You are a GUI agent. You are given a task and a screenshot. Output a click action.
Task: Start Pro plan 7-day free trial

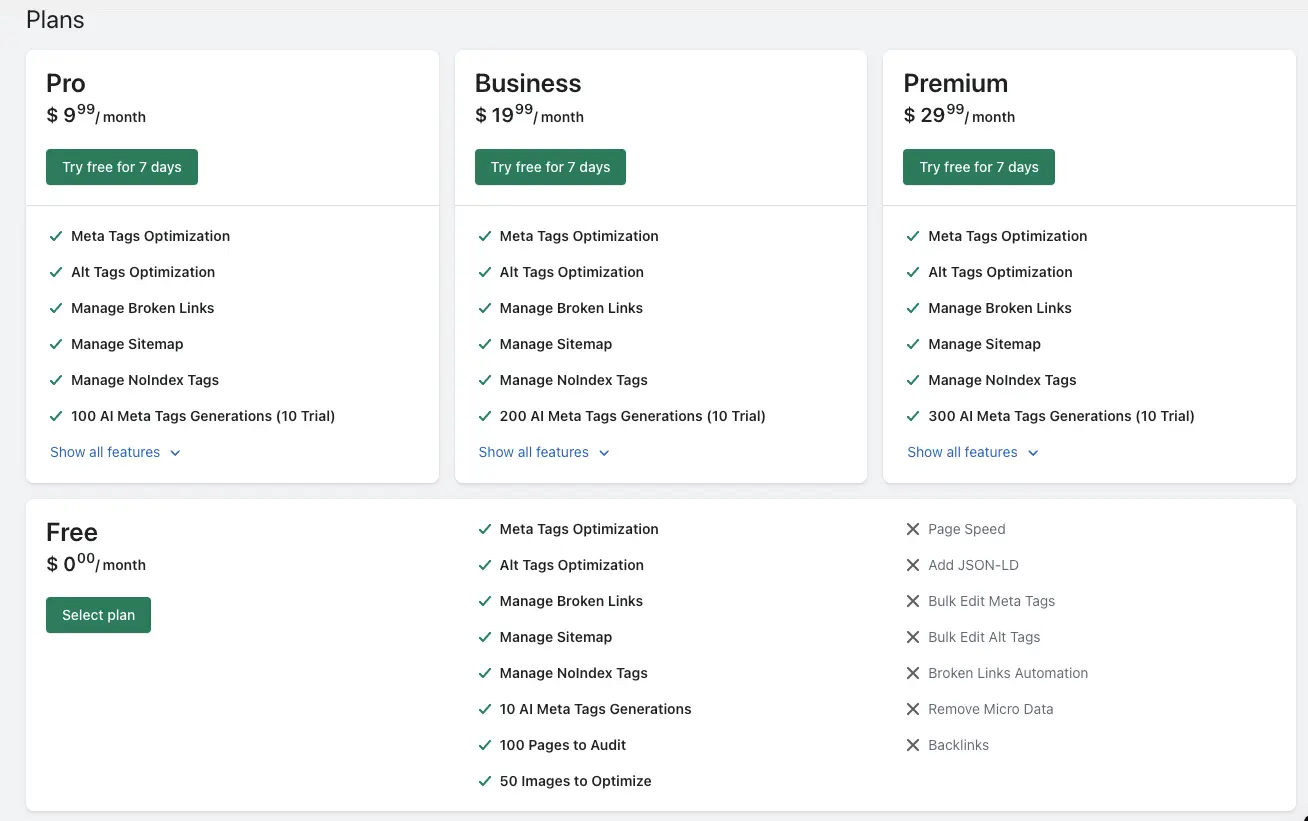pyautogui.click(x=122, y=167)
